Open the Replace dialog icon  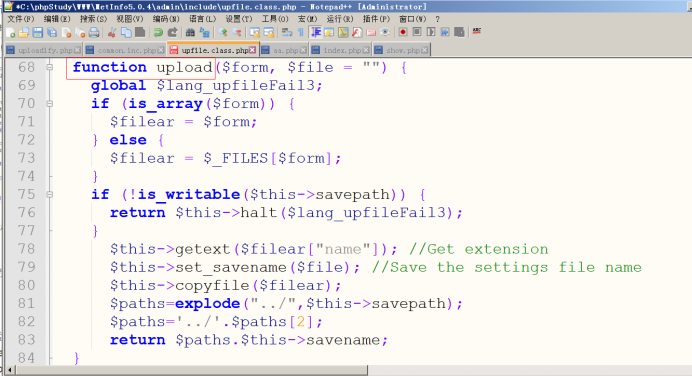tap(204, 32)
